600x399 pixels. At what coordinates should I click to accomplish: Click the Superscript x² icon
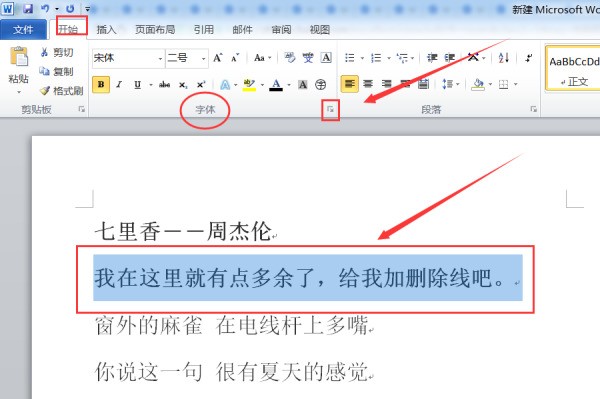201,85
